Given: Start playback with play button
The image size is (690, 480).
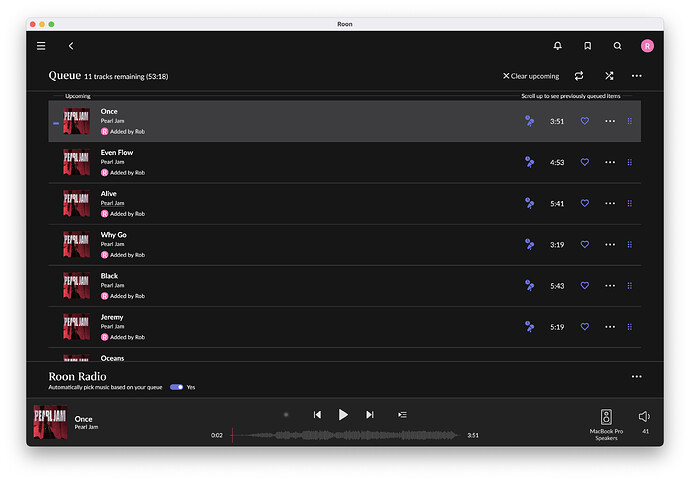Looking at the screenshot, I should [x=343, y=414].
